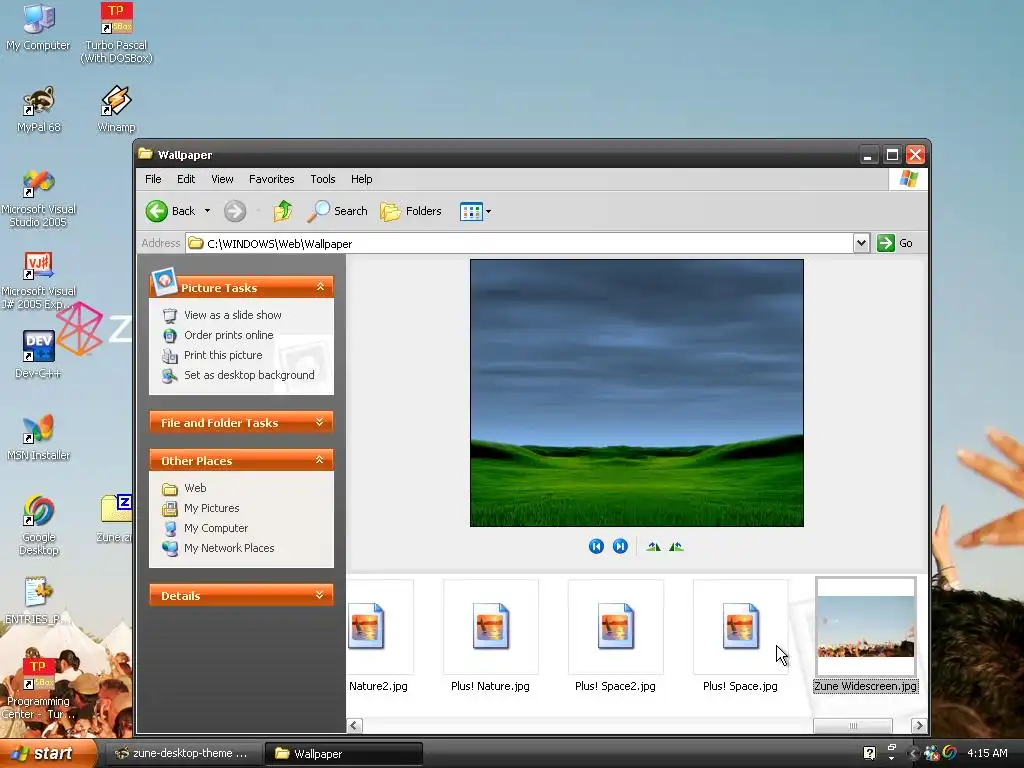Screen dimensions: 1024x768
Task: Click the Google Desktop tray icon
Action: tap(950, 753)
